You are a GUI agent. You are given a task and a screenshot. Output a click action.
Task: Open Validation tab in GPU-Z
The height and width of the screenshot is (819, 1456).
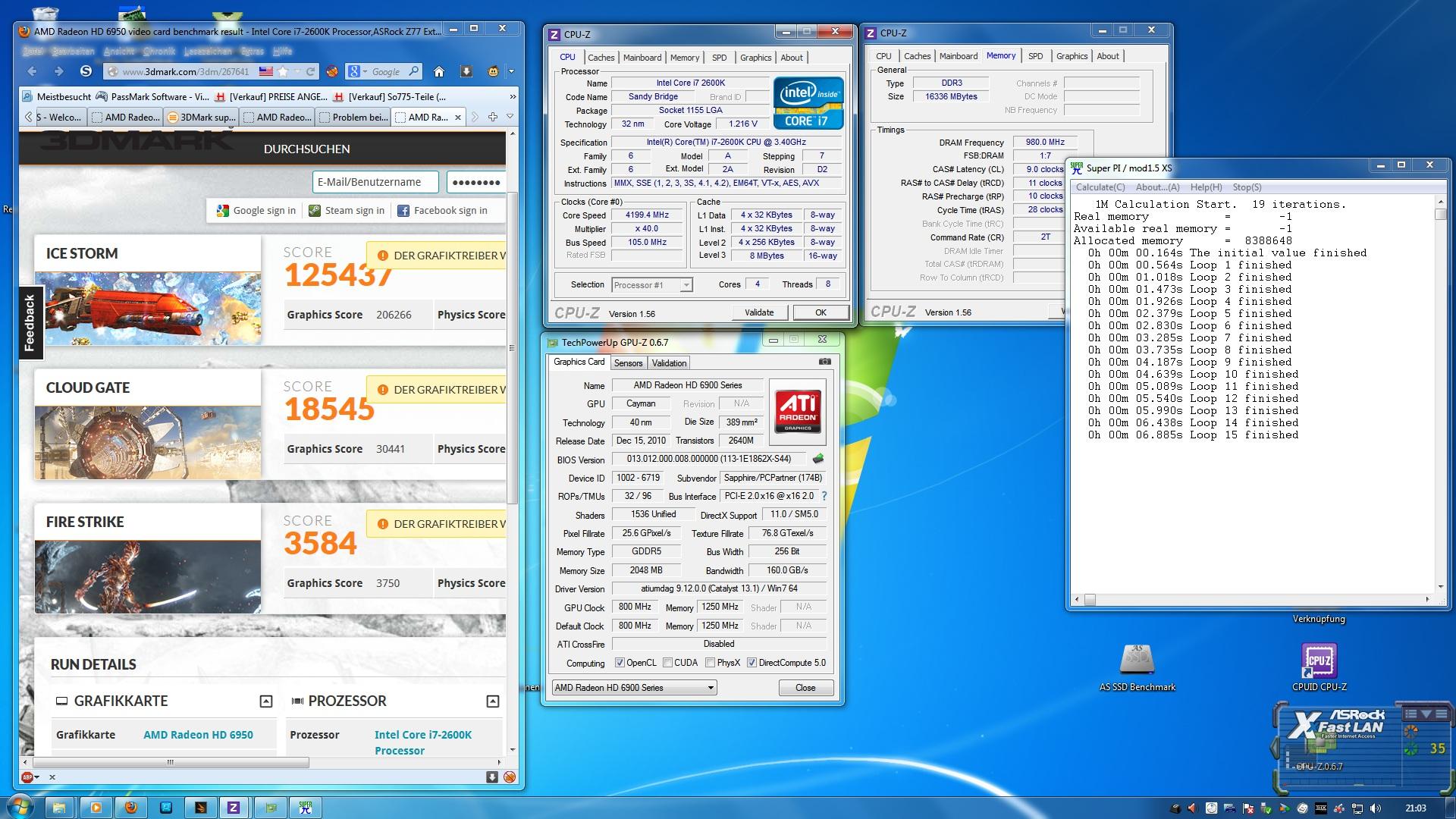(669, 363)
